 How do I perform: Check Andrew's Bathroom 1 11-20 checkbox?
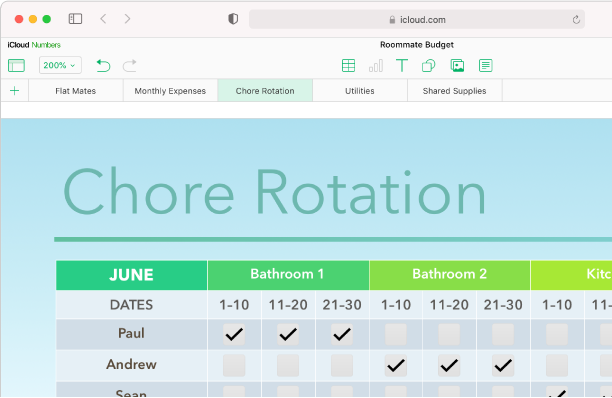288,365
